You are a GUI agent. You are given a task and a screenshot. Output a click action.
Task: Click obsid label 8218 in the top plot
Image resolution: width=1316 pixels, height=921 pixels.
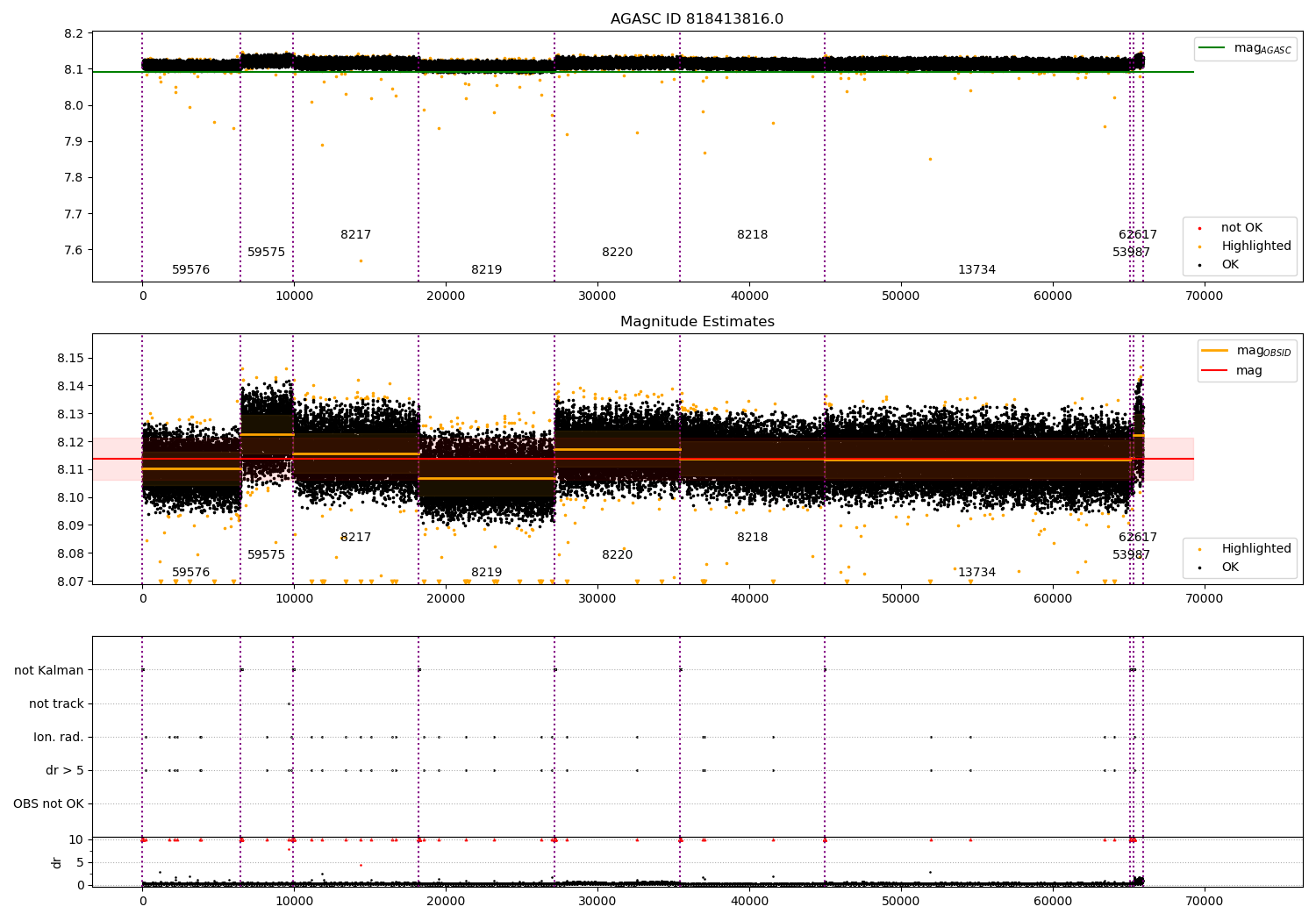(x=752, y=235)
